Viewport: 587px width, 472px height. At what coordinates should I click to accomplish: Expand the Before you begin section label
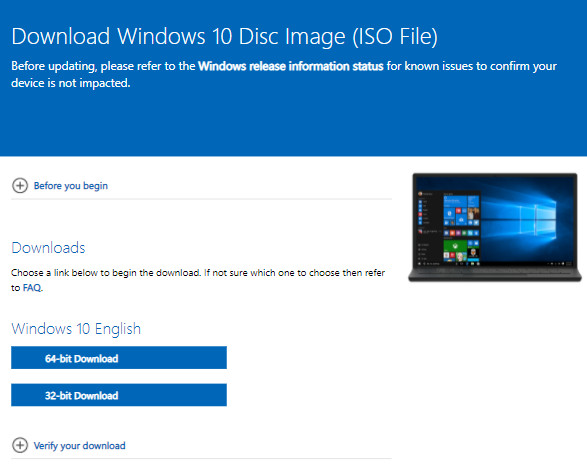pos(71,186)
